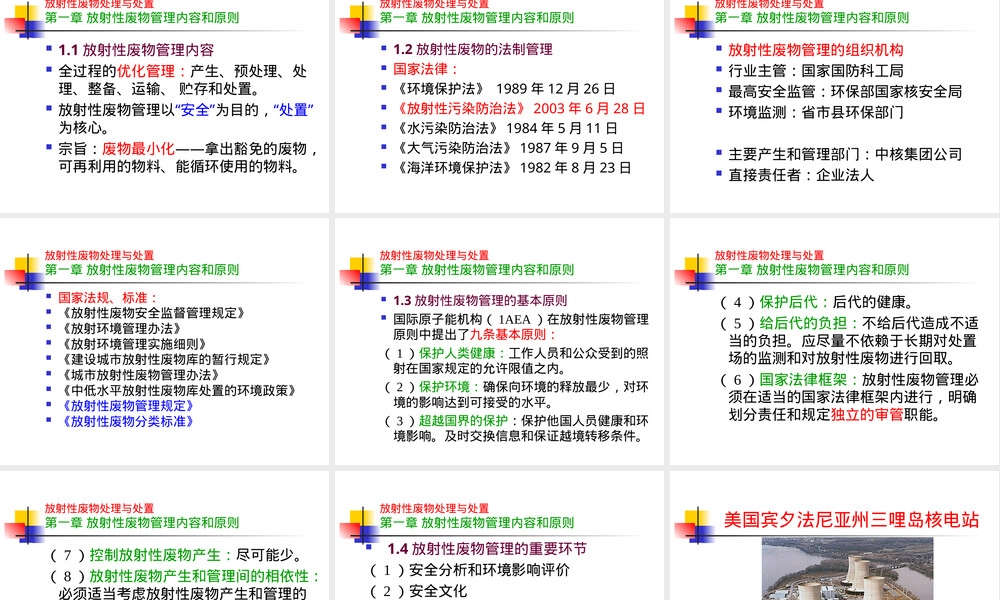Select slide thumbnail about 组织机构
Viewport: 1000px width, 600px height.
[x=834, y=106]
